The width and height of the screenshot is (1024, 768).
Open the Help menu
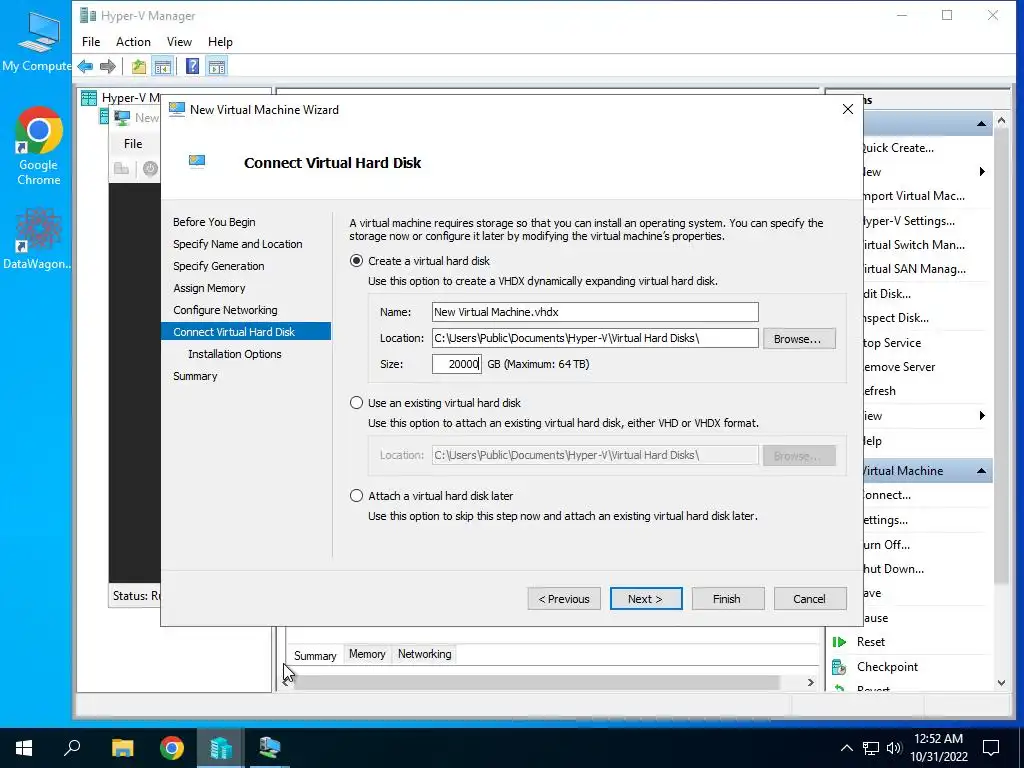click(220, 42)
